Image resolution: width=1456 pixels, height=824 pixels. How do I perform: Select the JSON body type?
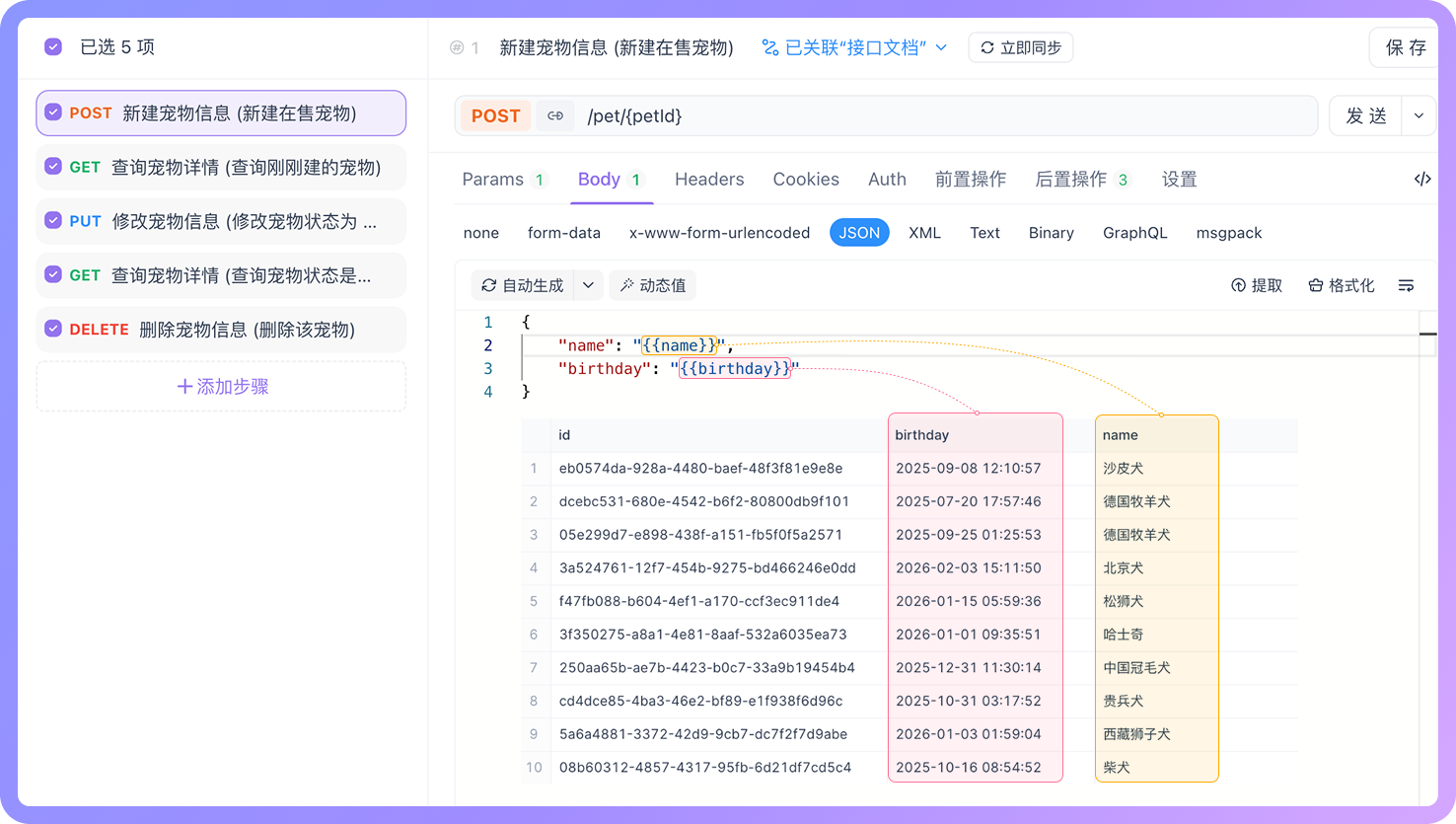pos(859,233)
